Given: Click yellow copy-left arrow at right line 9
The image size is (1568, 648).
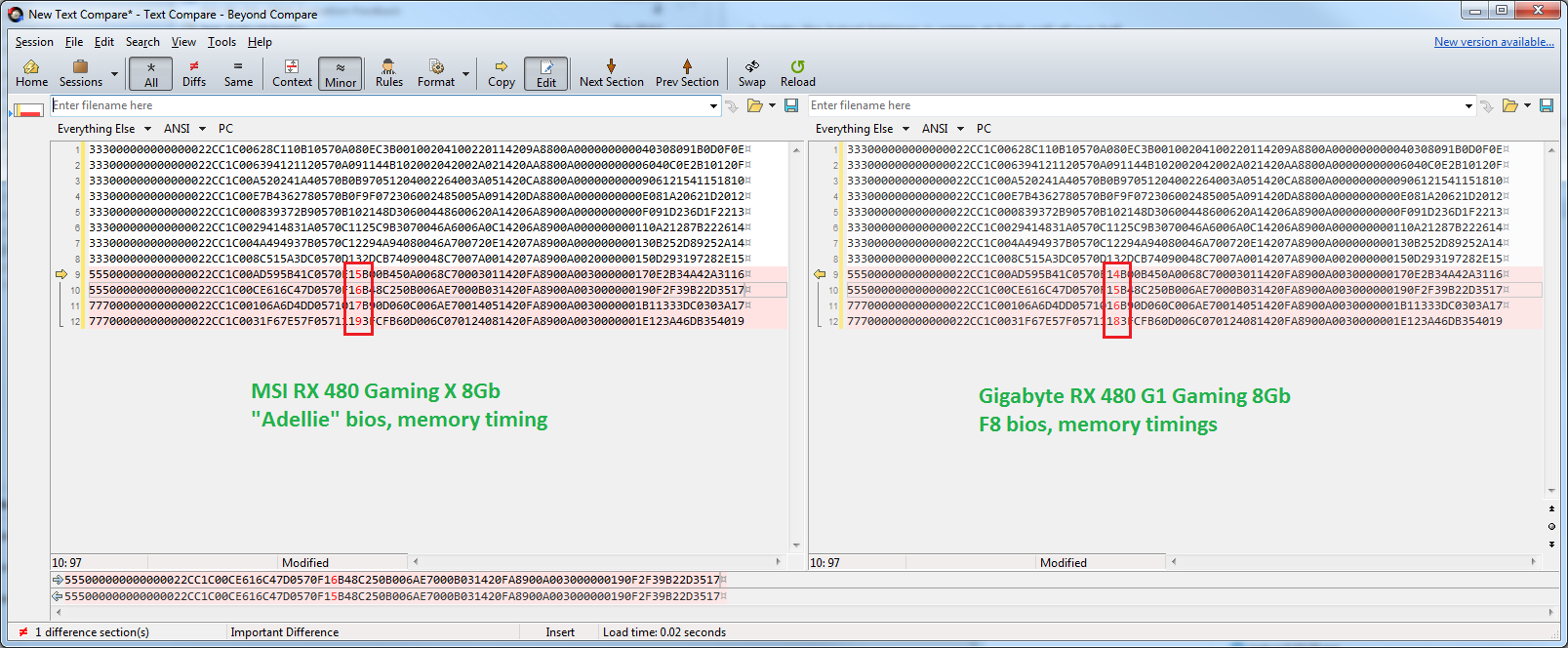Looking at the screenshot, I should 820,274.
